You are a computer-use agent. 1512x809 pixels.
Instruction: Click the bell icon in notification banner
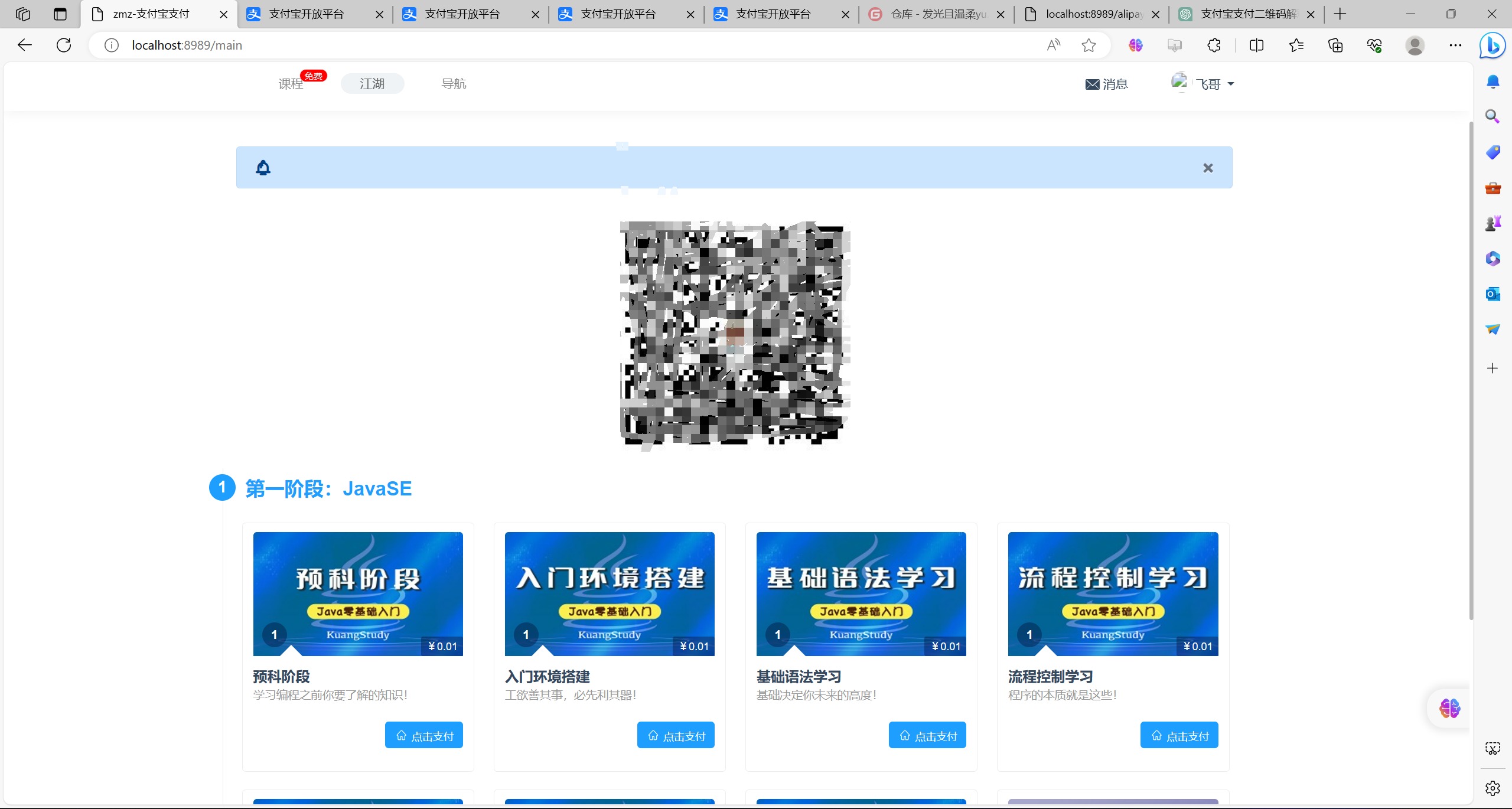pyautogui.click(x=263, y=168)
